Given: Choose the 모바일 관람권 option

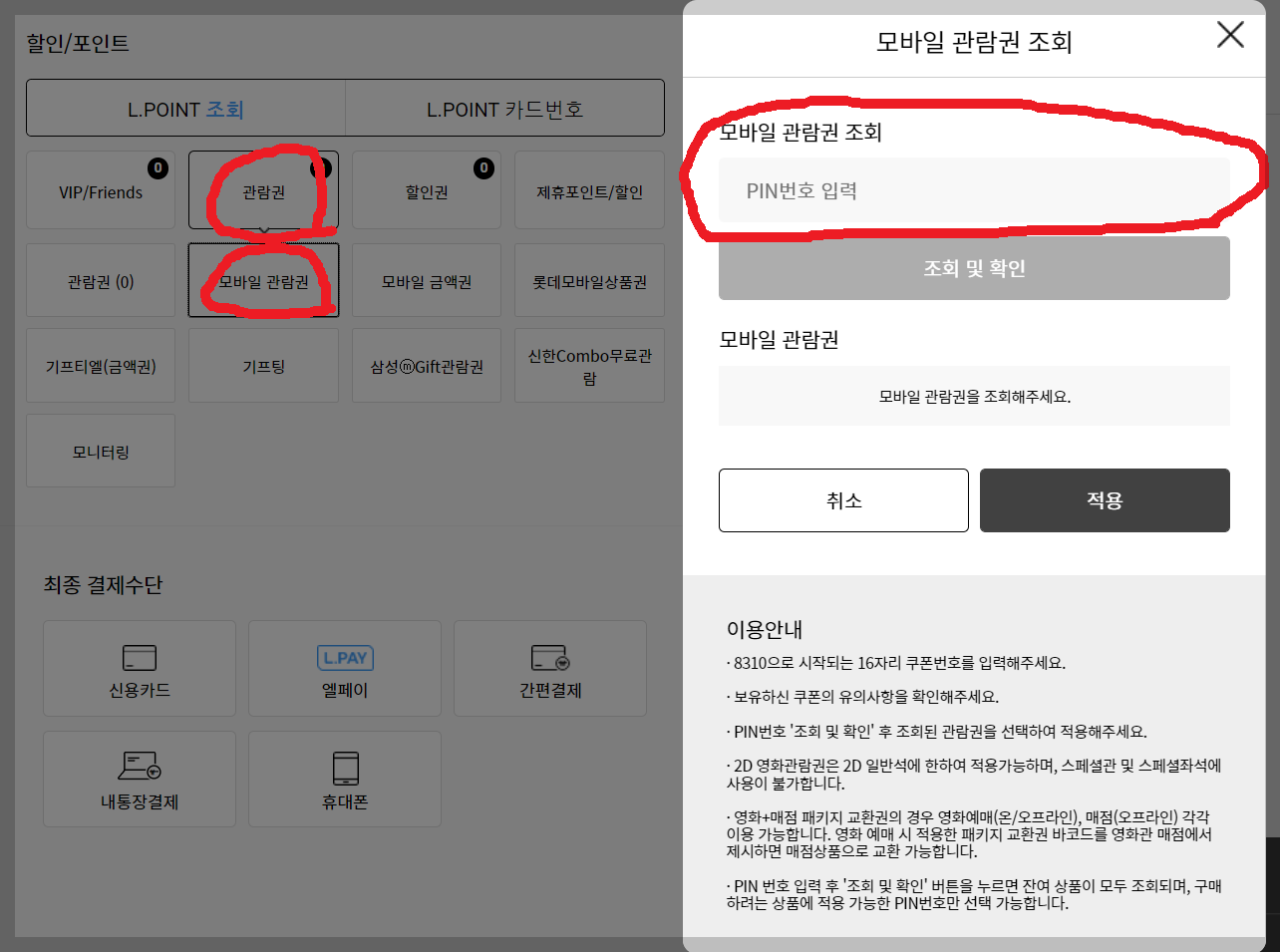Looking at the screenshot, I should (263, 280).
